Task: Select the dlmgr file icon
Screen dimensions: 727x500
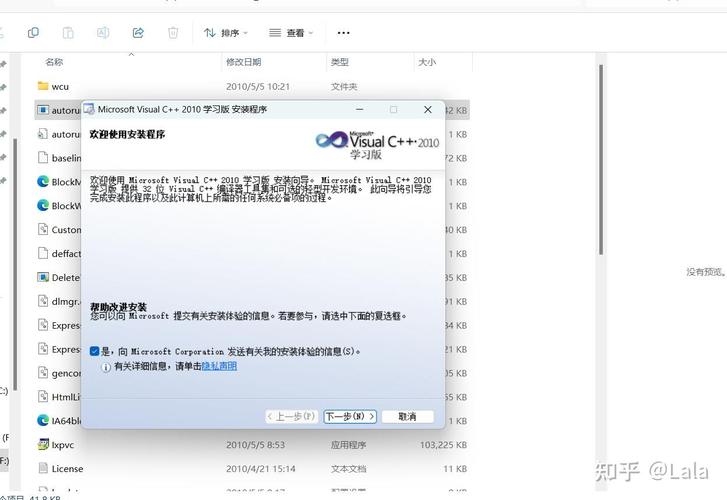Action: (43, 301)
